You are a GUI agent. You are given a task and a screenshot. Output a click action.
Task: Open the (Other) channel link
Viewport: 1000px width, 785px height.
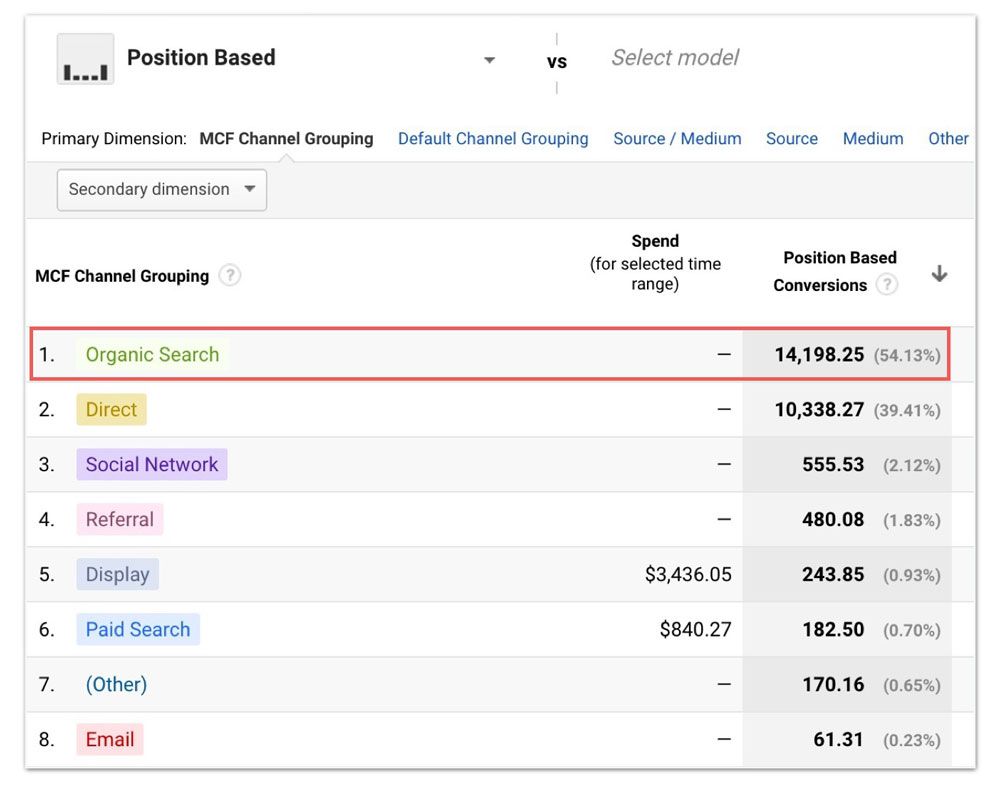point(116,684)
